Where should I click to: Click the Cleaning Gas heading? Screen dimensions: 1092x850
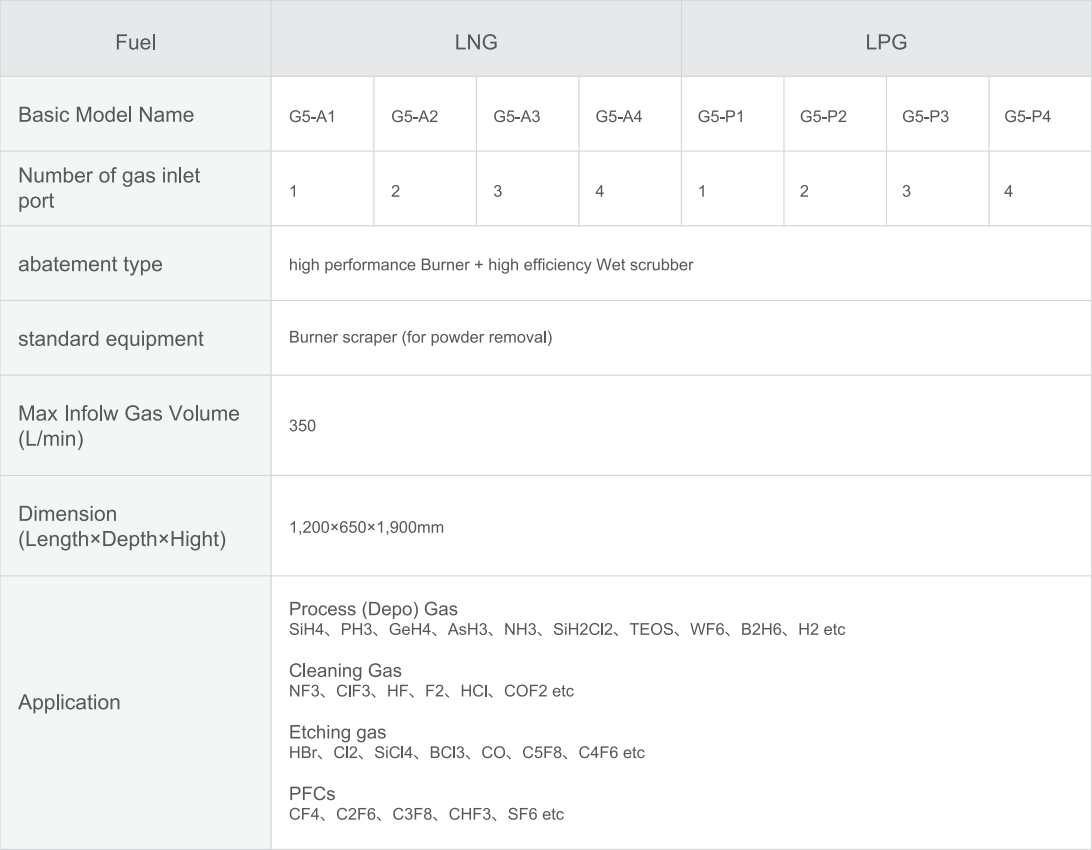pos(345,670)
